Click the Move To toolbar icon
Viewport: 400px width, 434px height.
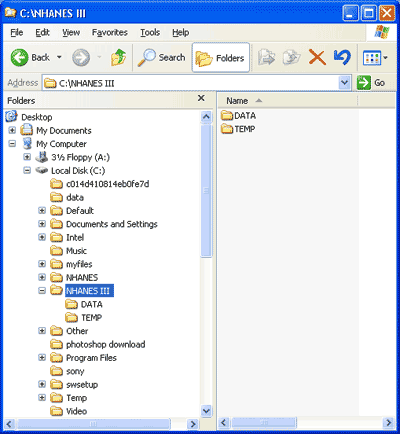pos(267,58)
